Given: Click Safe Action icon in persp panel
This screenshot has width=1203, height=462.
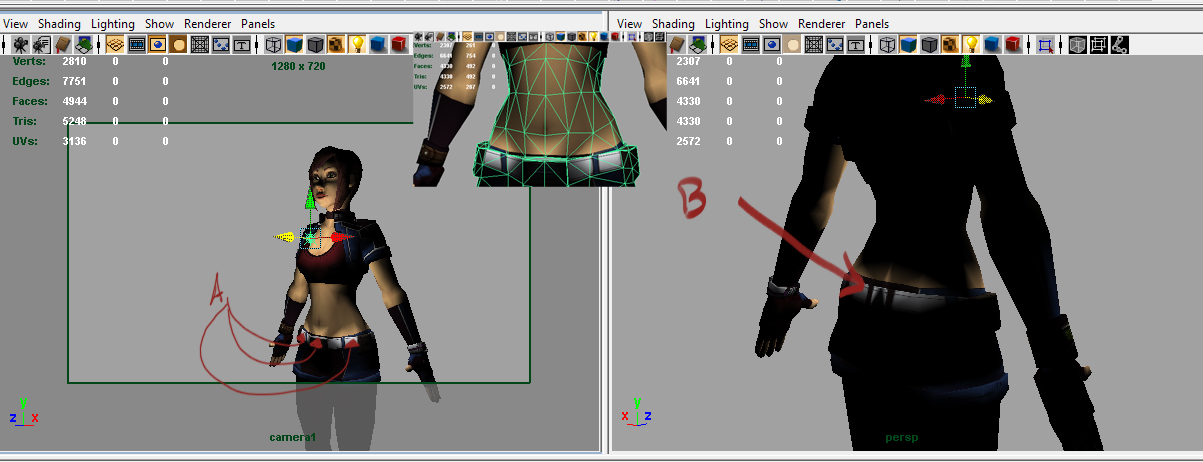Looking at the screenshot, I should pyautogui.click(x=834, y=44).
